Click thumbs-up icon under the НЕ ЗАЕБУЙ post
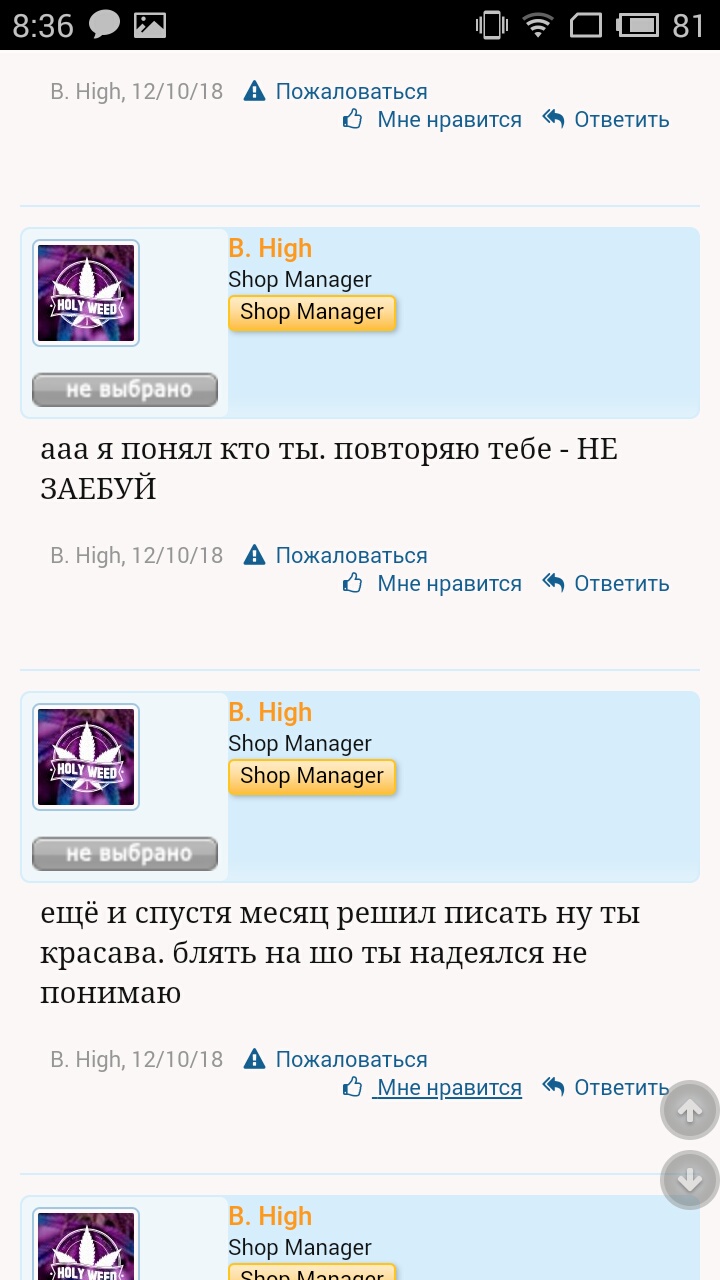The width and height of the screenshot is (720, 1280). (x=352, y=583)
